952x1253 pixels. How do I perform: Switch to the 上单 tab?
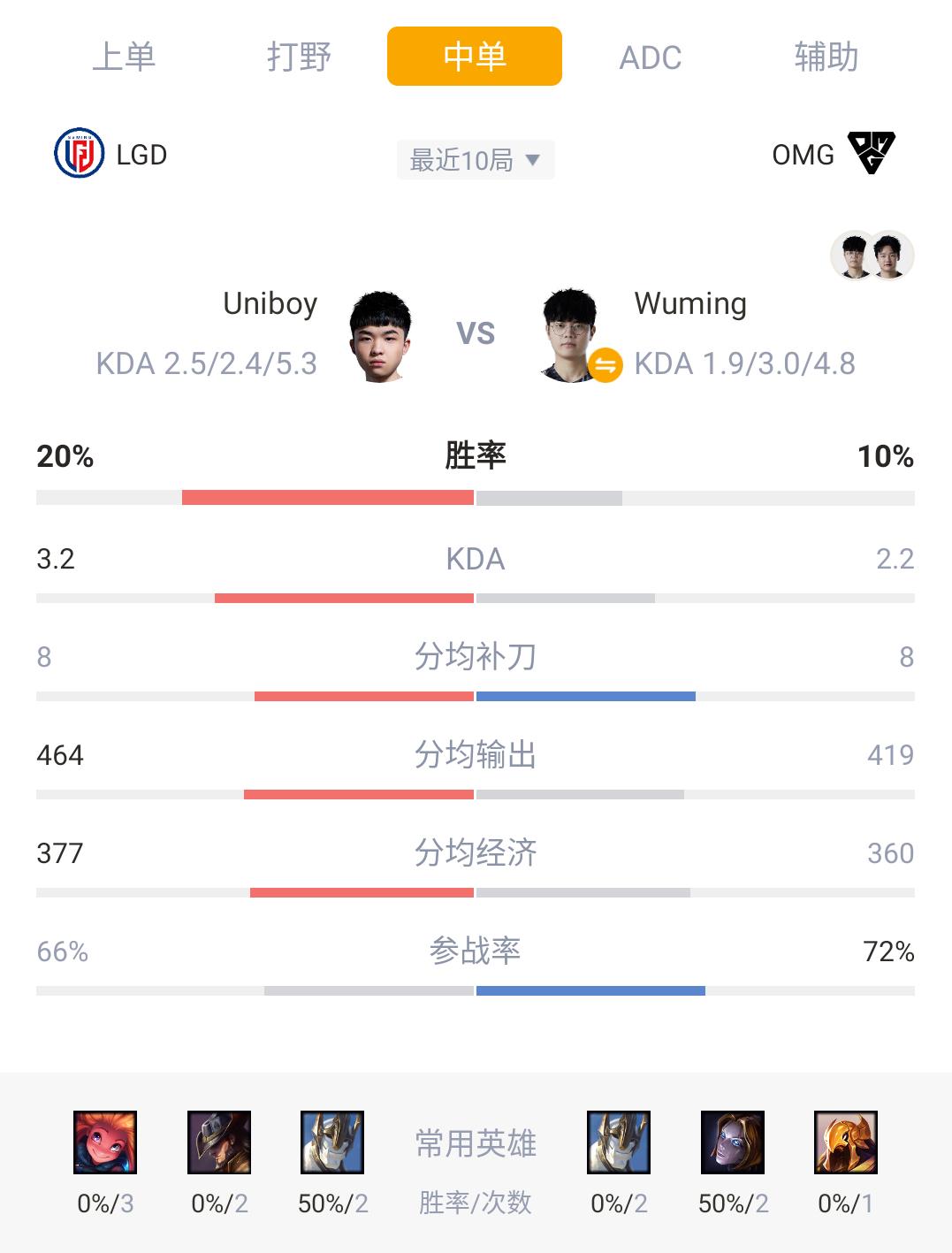124,57
